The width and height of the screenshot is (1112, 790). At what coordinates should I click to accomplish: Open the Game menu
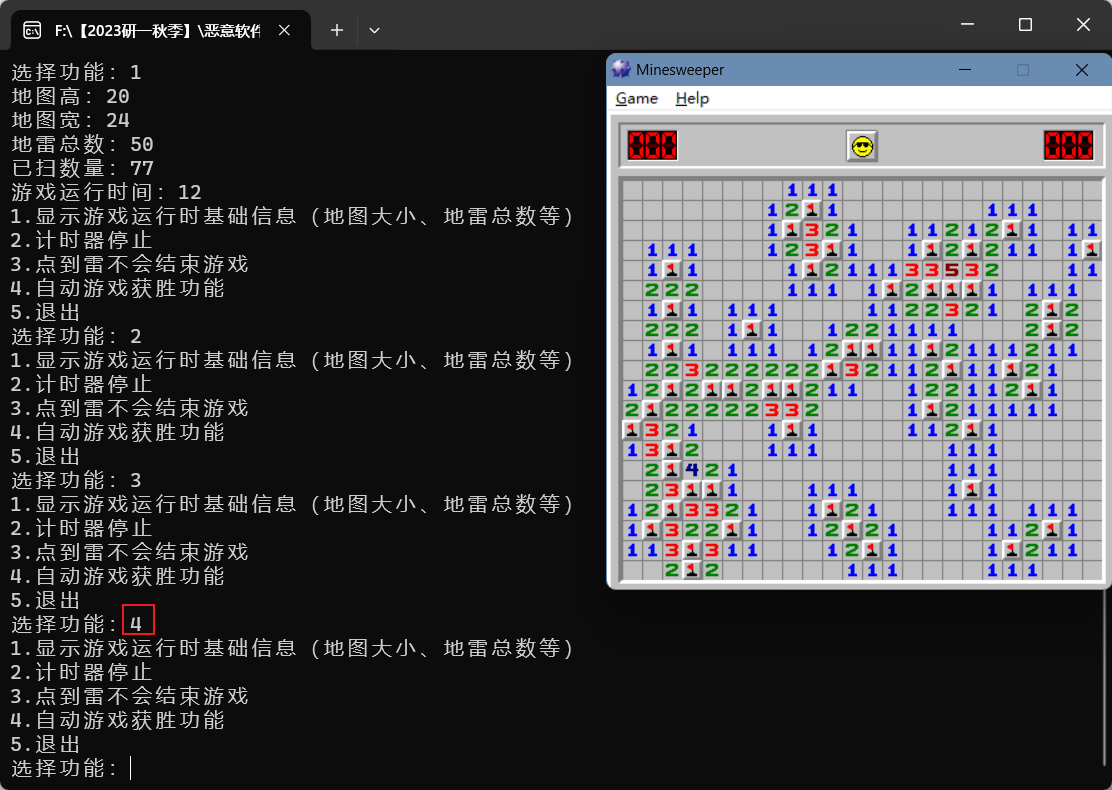click(x=636, y=98)
